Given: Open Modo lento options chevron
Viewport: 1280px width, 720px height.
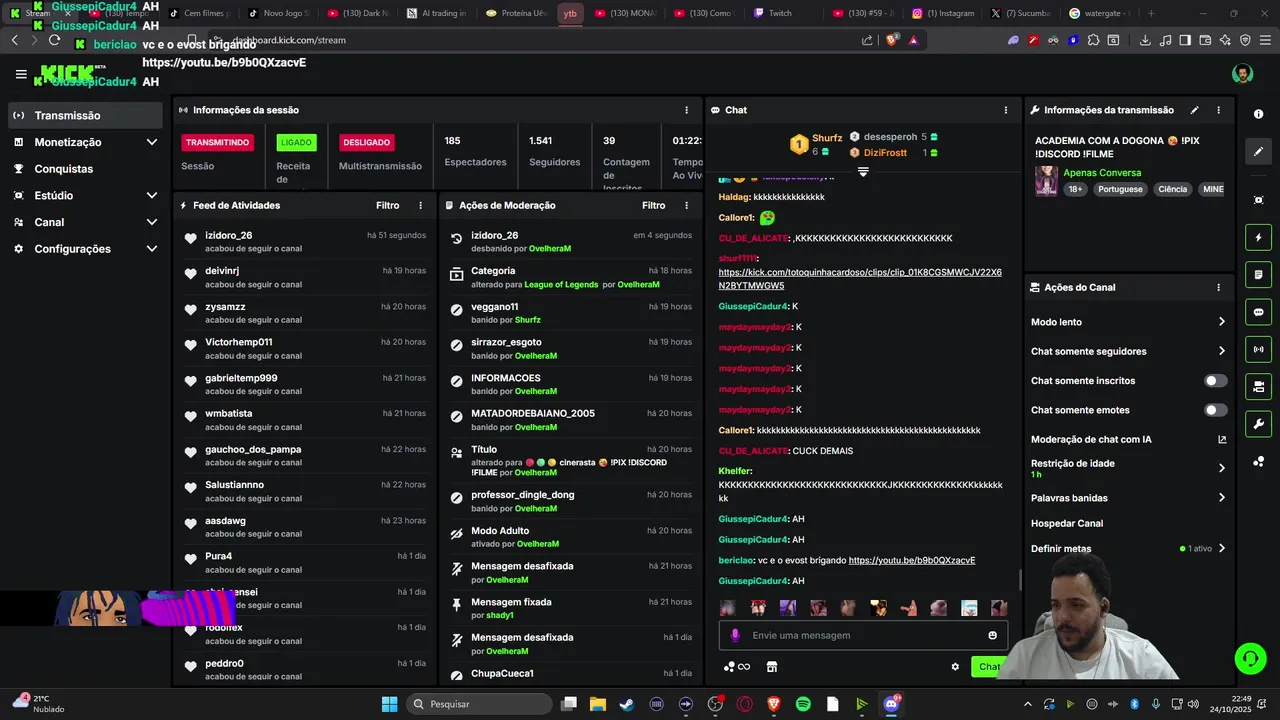Looking at the screenshot, I should click(x=1222, y=322).
